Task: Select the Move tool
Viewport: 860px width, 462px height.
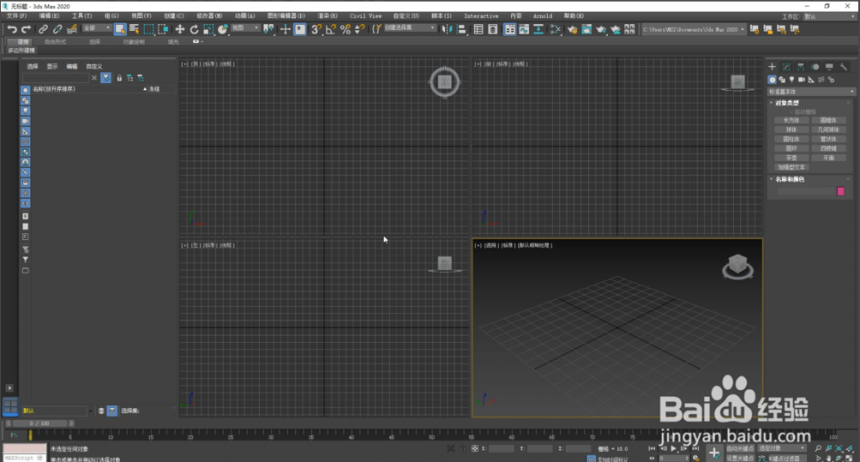Action: pos(179,29)
